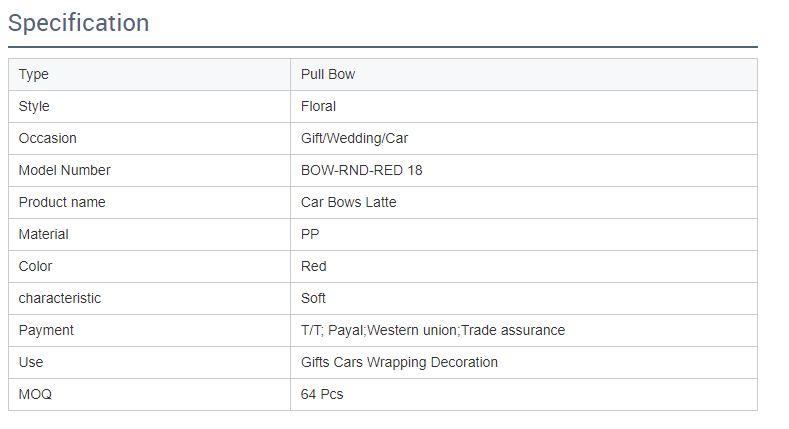This screenshot has width=789, height=429.
Task: Click the Model Number label
Action: pos(65,170)
